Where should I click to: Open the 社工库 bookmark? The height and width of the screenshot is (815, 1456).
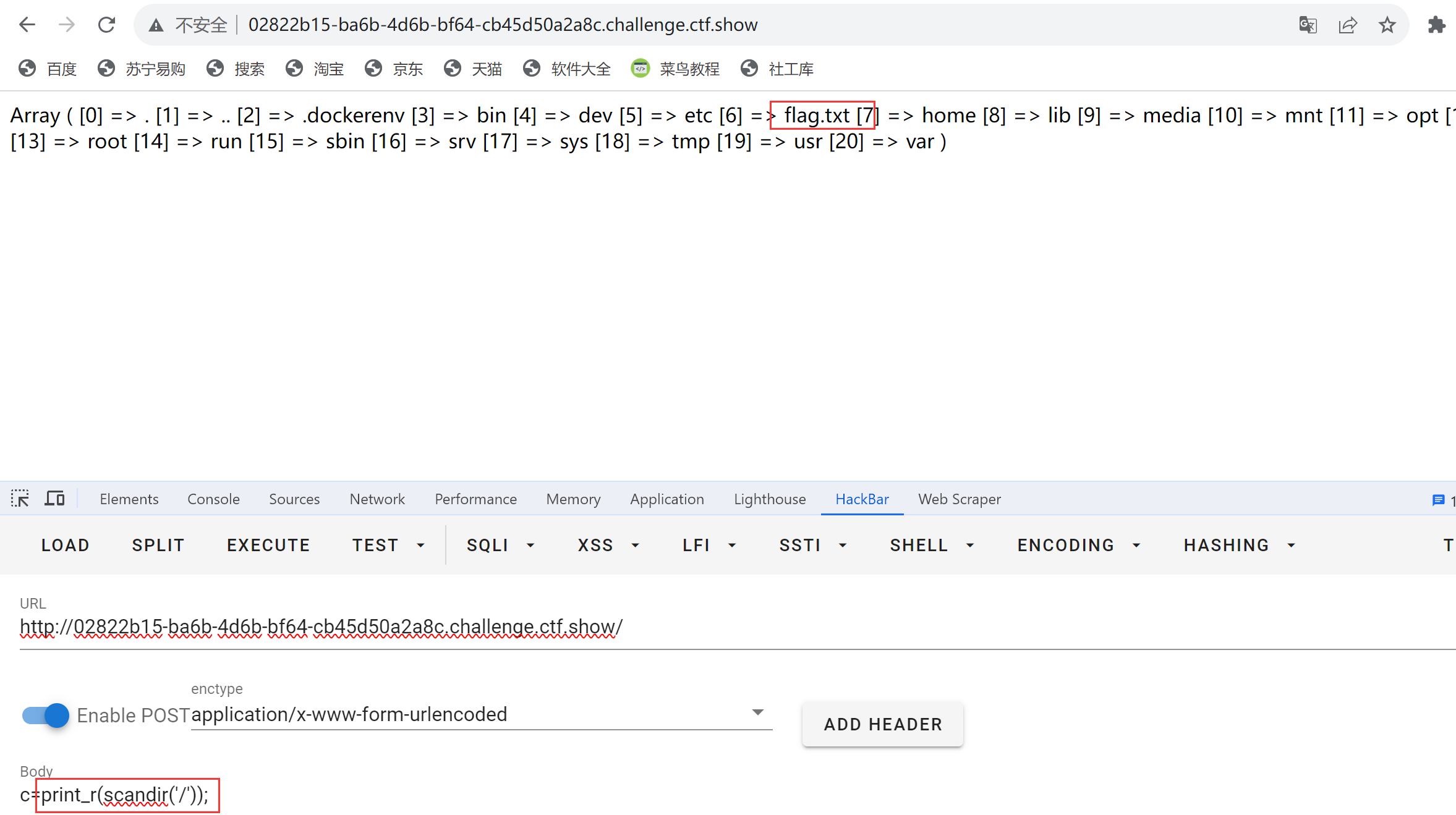777,69
